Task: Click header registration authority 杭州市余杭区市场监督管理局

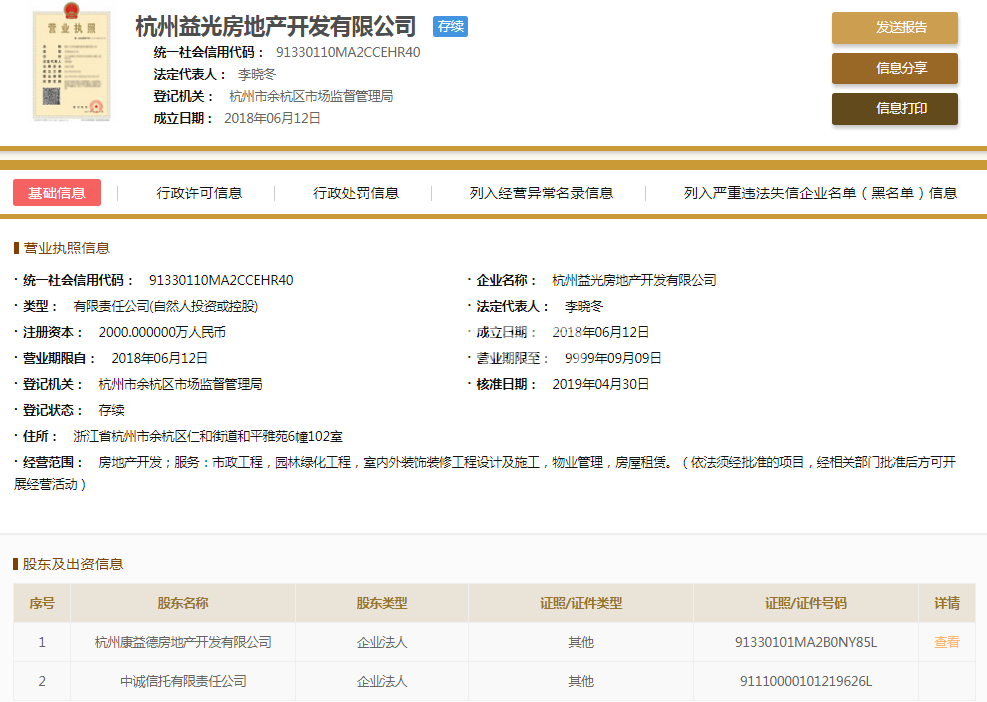Action: [311, 96]
